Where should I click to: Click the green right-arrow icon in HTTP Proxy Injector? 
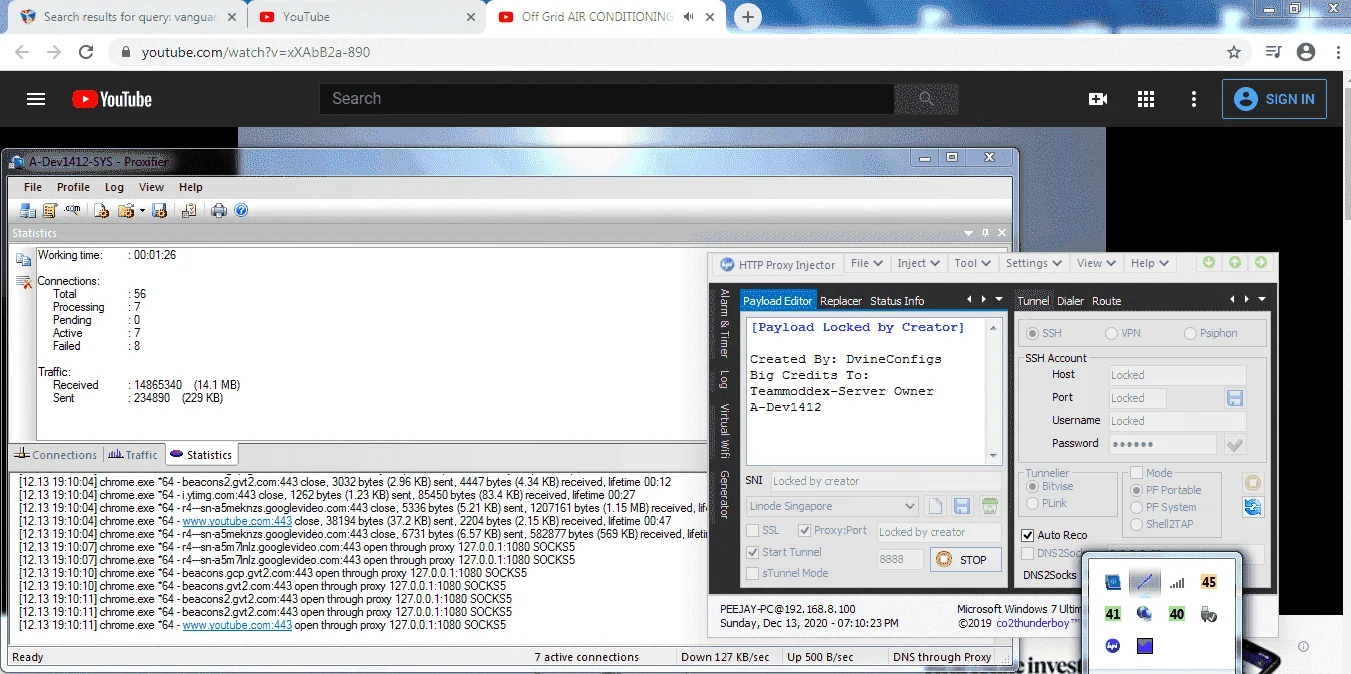pos(1260,262)
